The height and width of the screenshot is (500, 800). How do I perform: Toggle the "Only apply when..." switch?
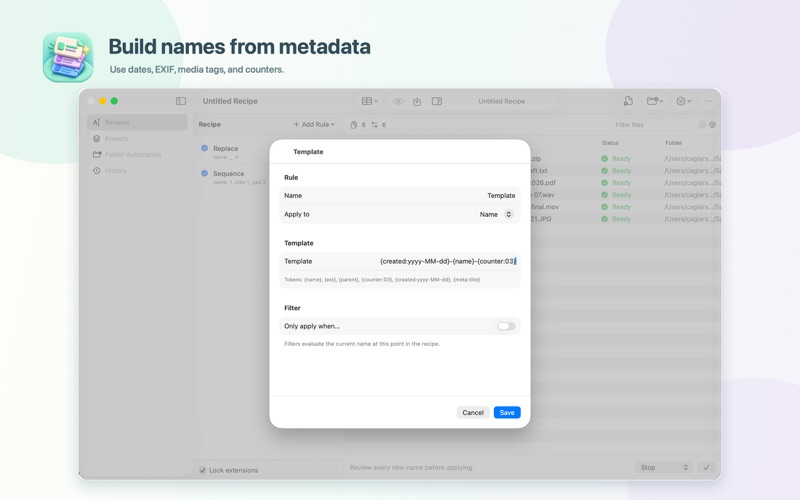pos(506,326)
